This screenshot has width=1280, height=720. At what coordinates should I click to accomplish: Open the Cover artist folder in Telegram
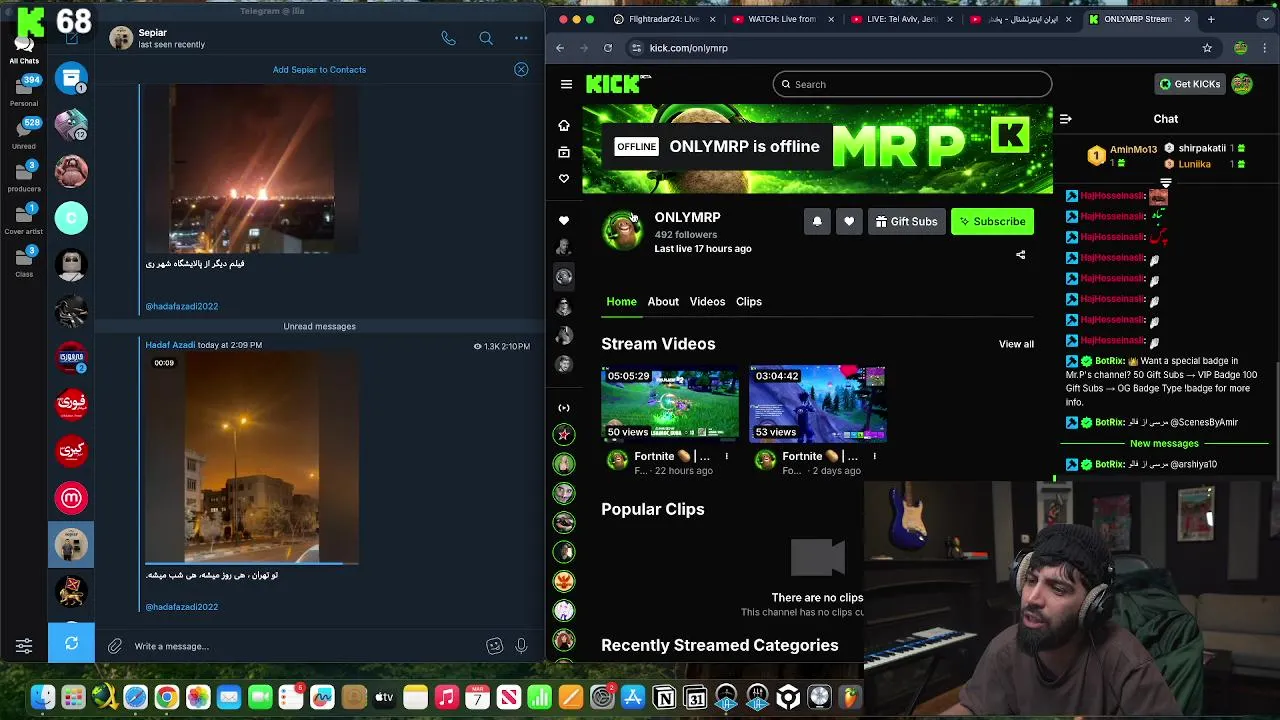[x=24, y=218]
